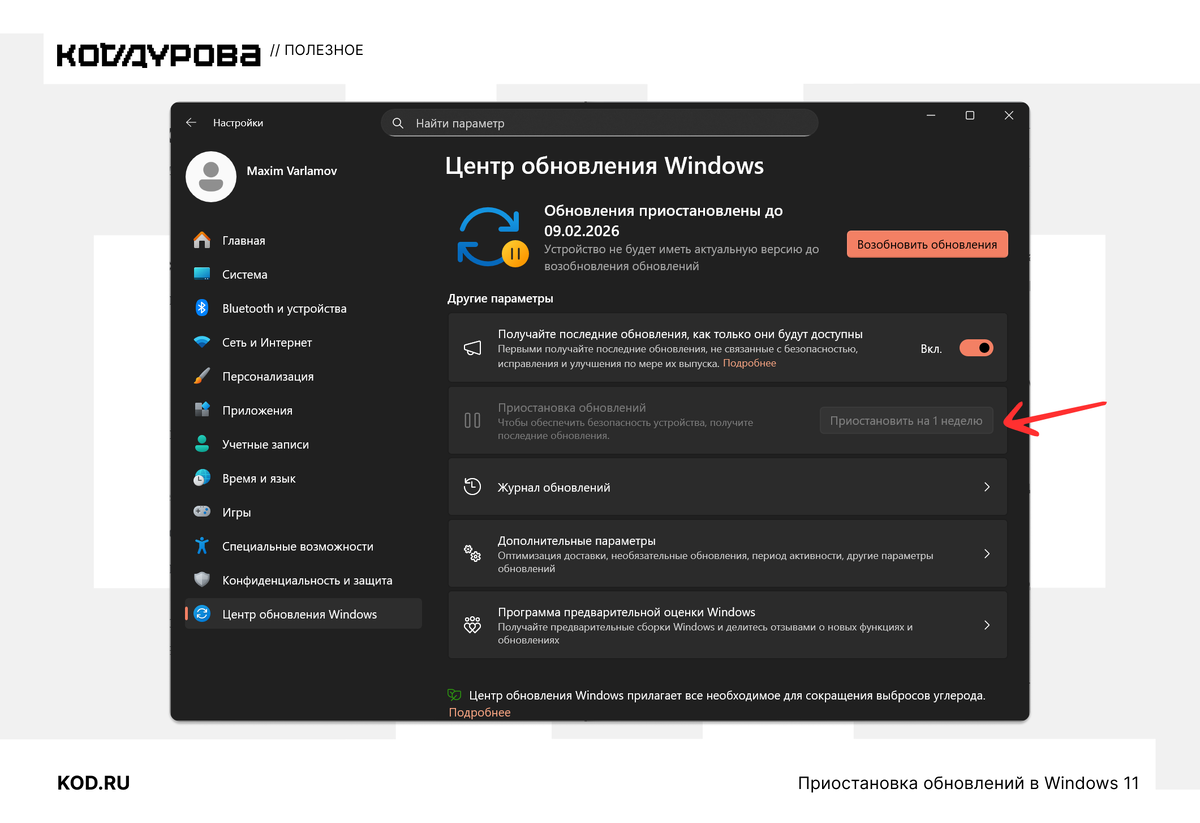Click the megaphone icon for latest updates

pos(473,348)
